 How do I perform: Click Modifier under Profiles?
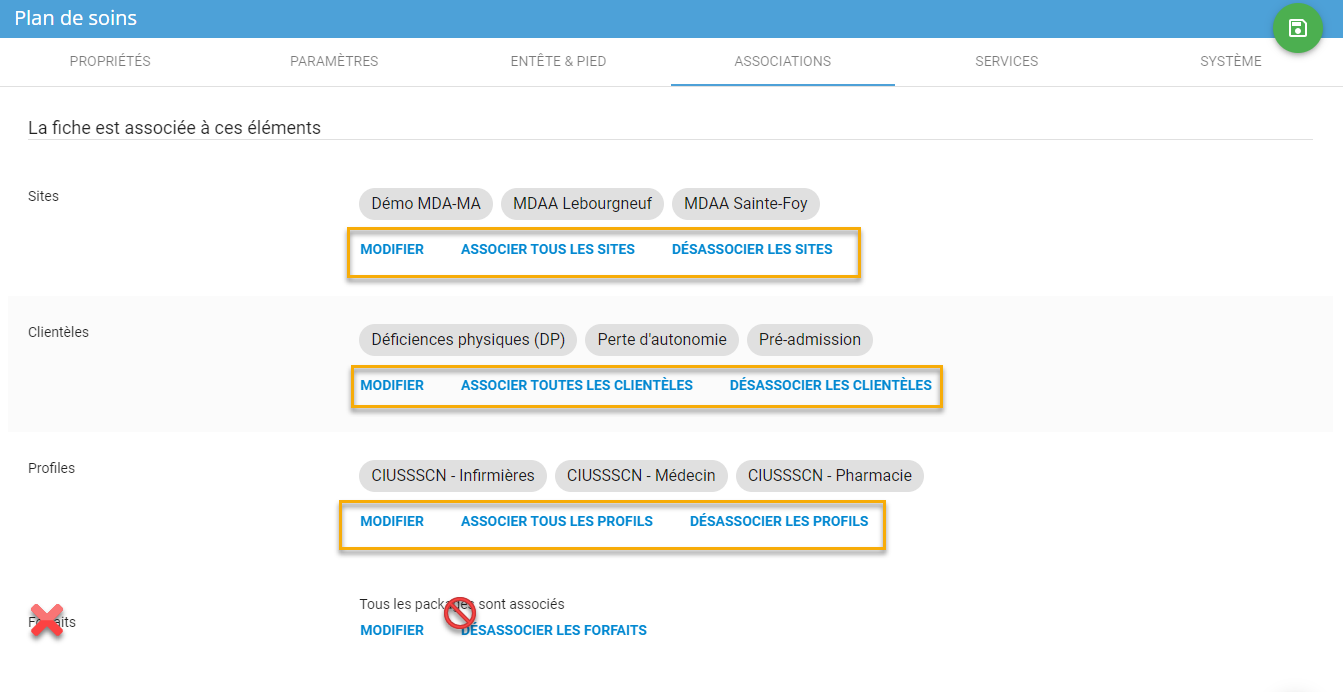[x=392, y=521]
